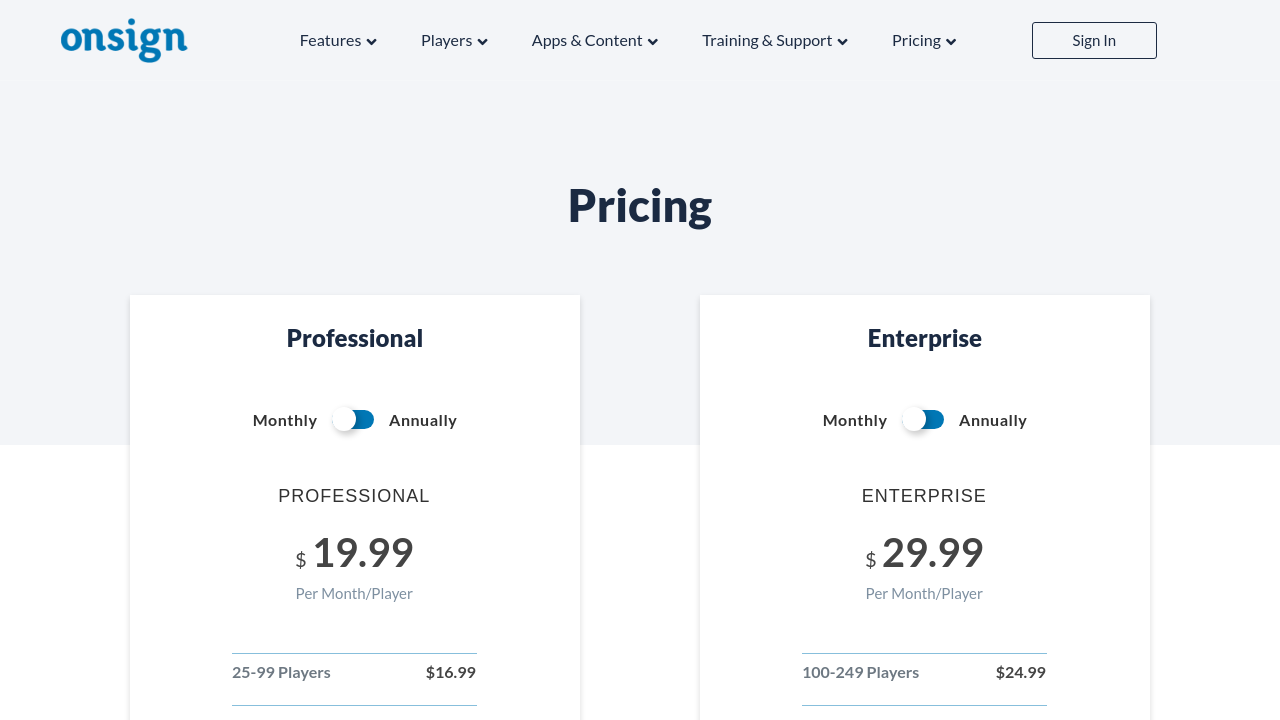Image resolution: width=1280 pixels, height=720 pixels.
Task: Expand the Features chevron arrow
Action: [371, 42]
